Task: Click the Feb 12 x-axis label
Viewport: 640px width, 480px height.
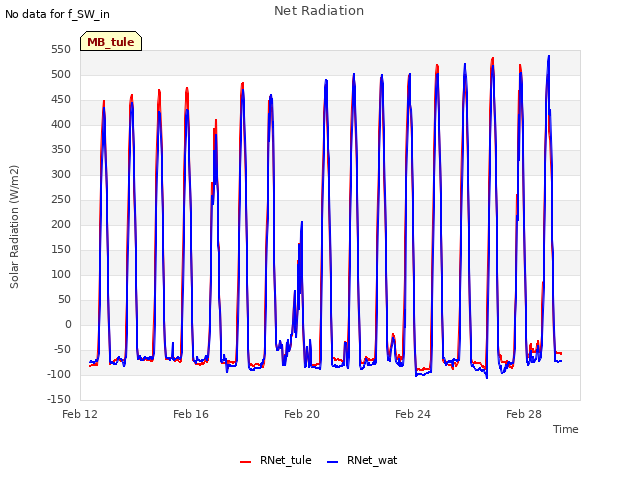Action: 80,414
